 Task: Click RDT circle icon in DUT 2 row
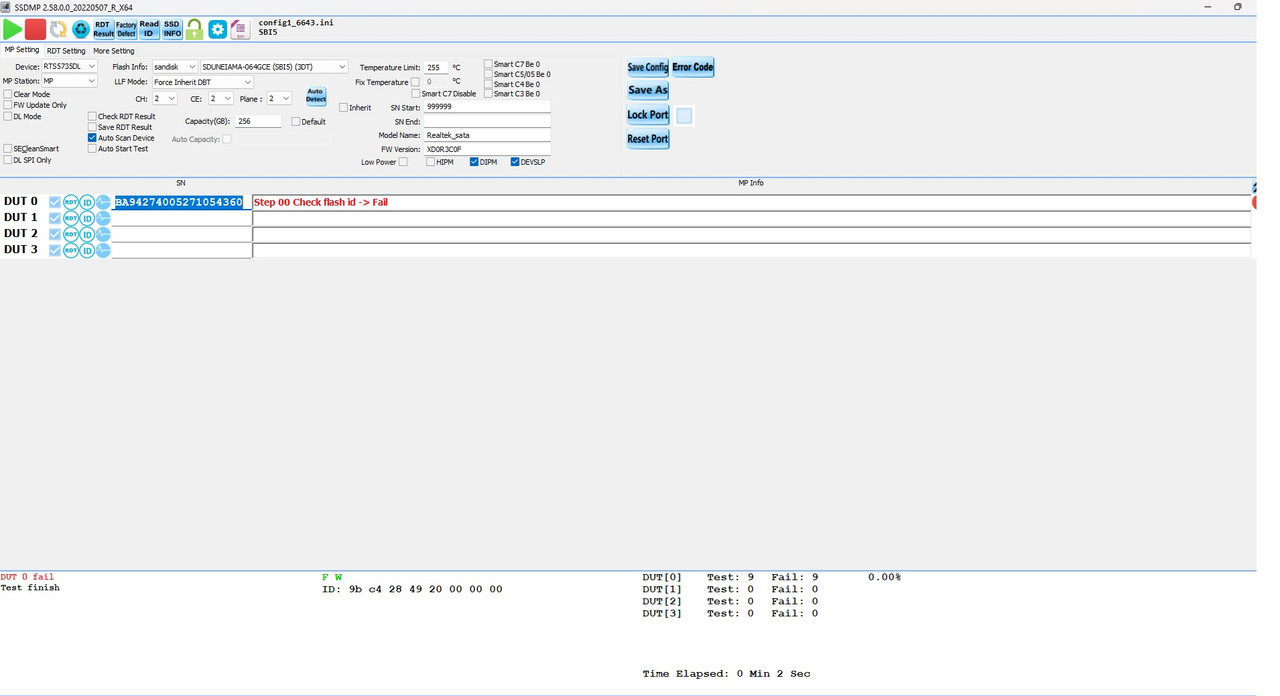71,234
